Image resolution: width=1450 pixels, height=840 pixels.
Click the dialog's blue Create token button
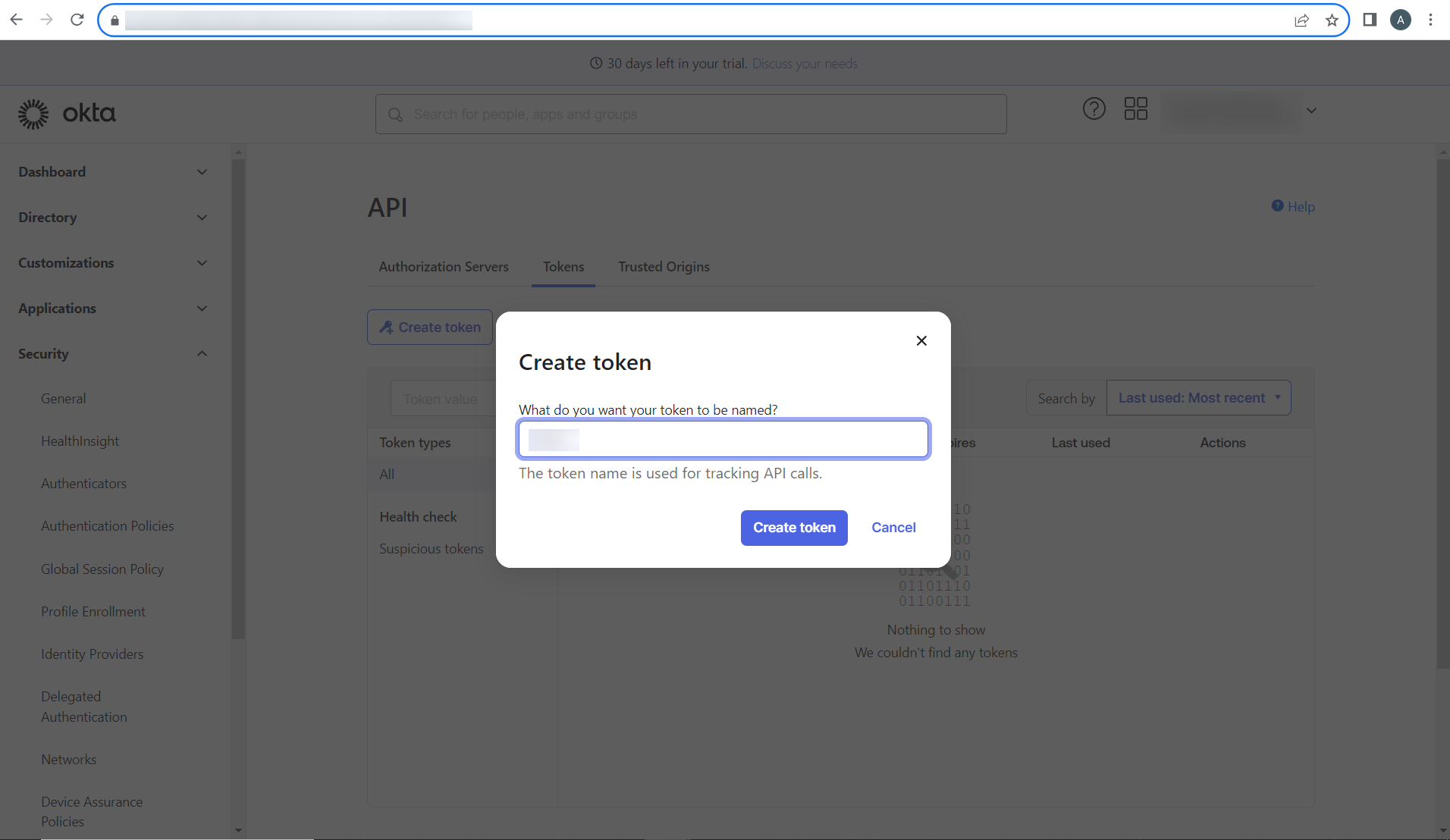coord(794,528)
